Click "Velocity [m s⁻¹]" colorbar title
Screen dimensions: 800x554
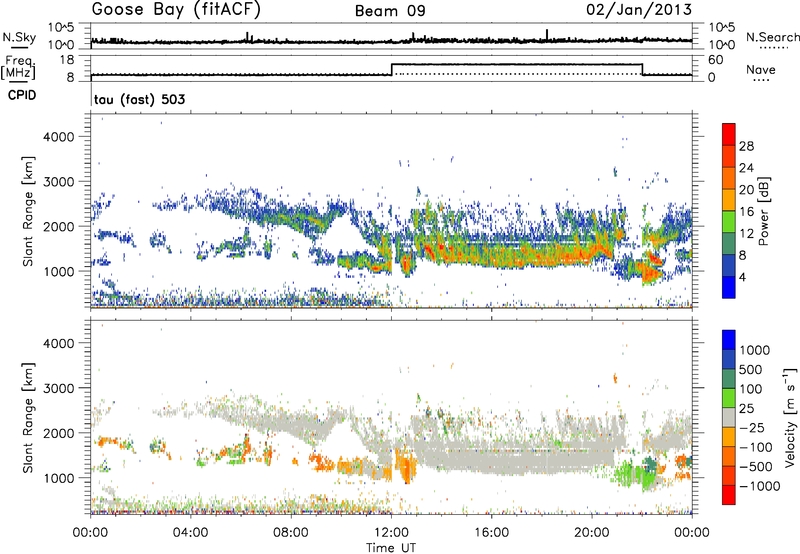click(x=790, y=417)
